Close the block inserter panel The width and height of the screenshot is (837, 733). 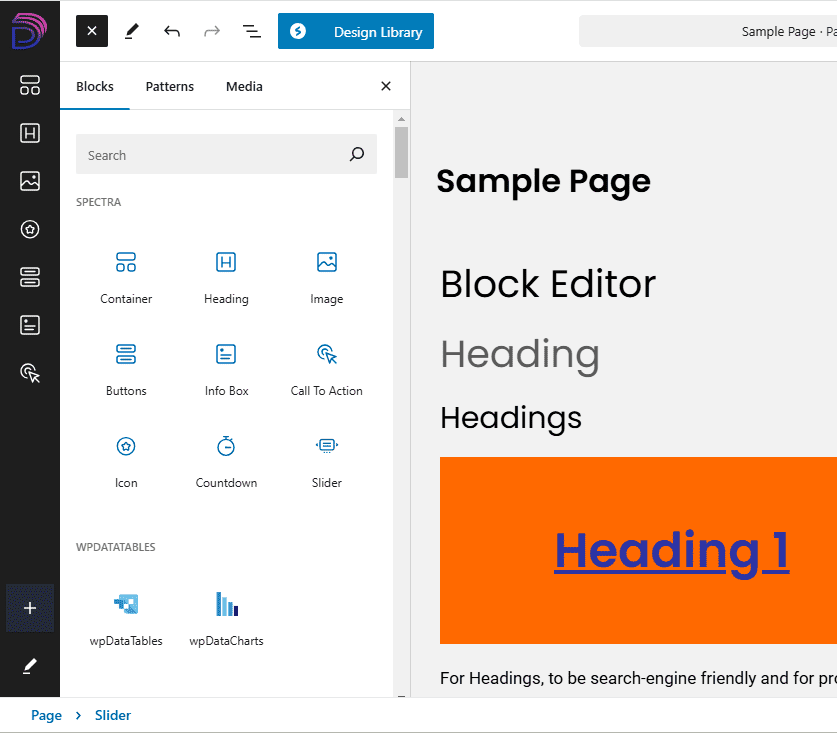(x=386, y=87)
